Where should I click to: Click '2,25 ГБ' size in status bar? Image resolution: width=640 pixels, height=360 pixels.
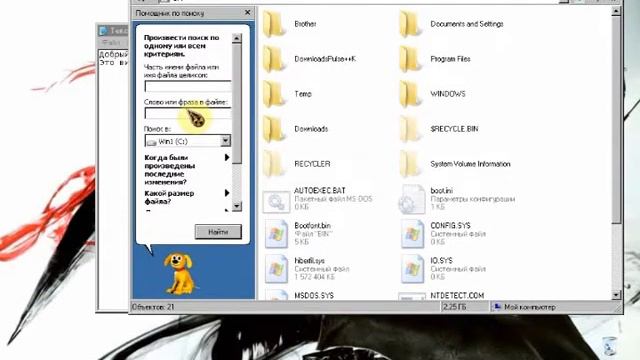coord(454,307)
